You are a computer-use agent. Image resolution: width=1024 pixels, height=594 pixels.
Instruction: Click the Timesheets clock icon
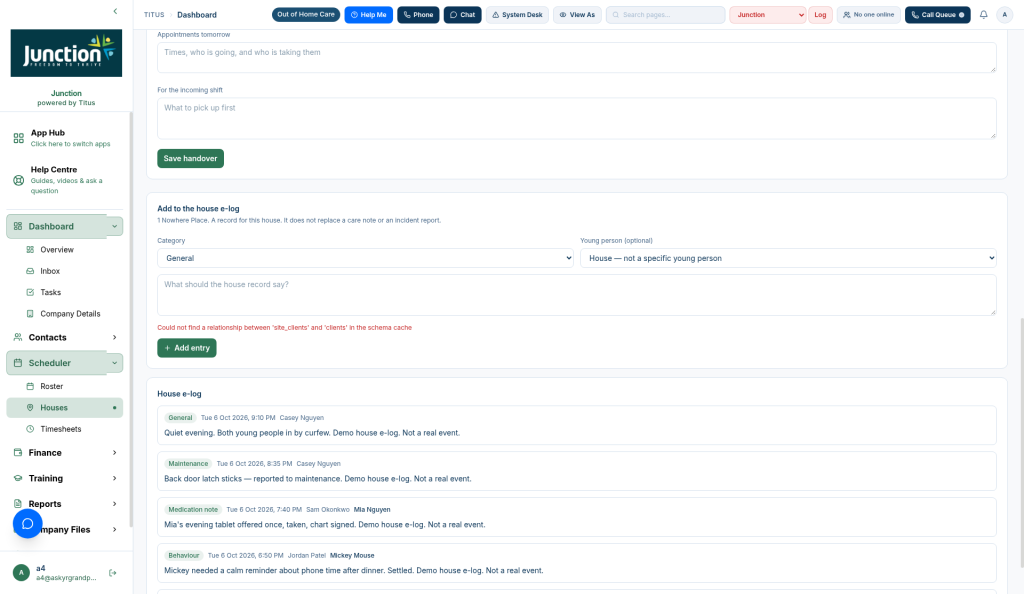pyautogui.click(x=30, y=429)
